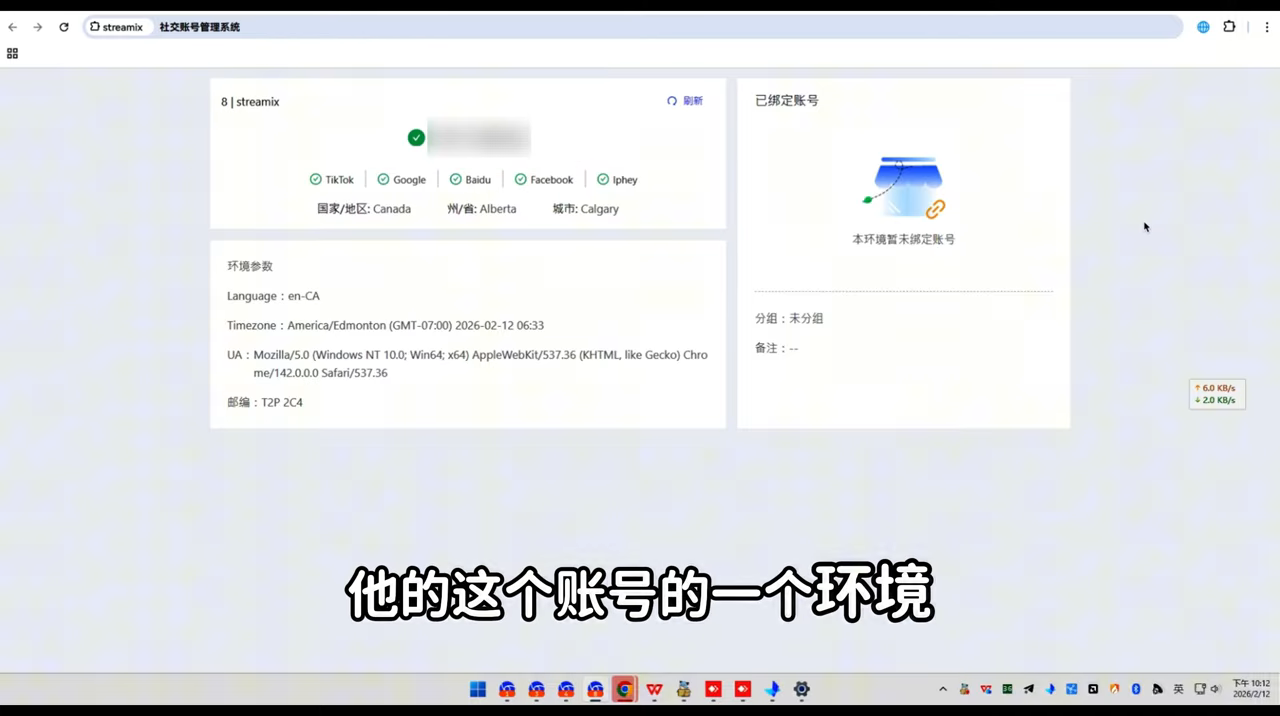Open the browser three-dot menu
This screenshot has height=716, width=1280.
1267,27
